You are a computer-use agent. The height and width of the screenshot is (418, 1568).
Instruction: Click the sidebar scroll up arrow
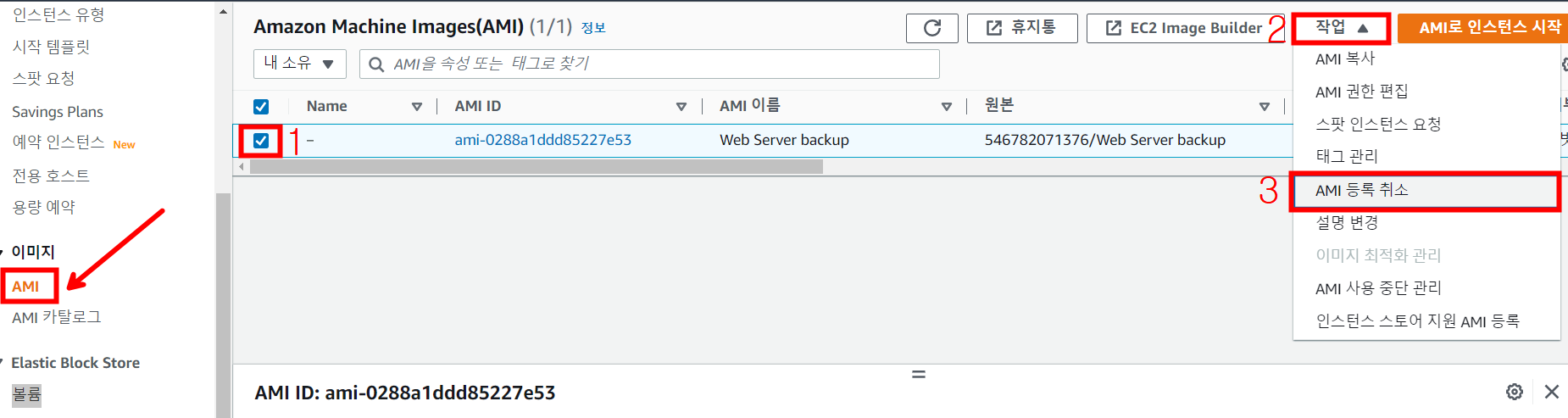click(x=224, y=12)
